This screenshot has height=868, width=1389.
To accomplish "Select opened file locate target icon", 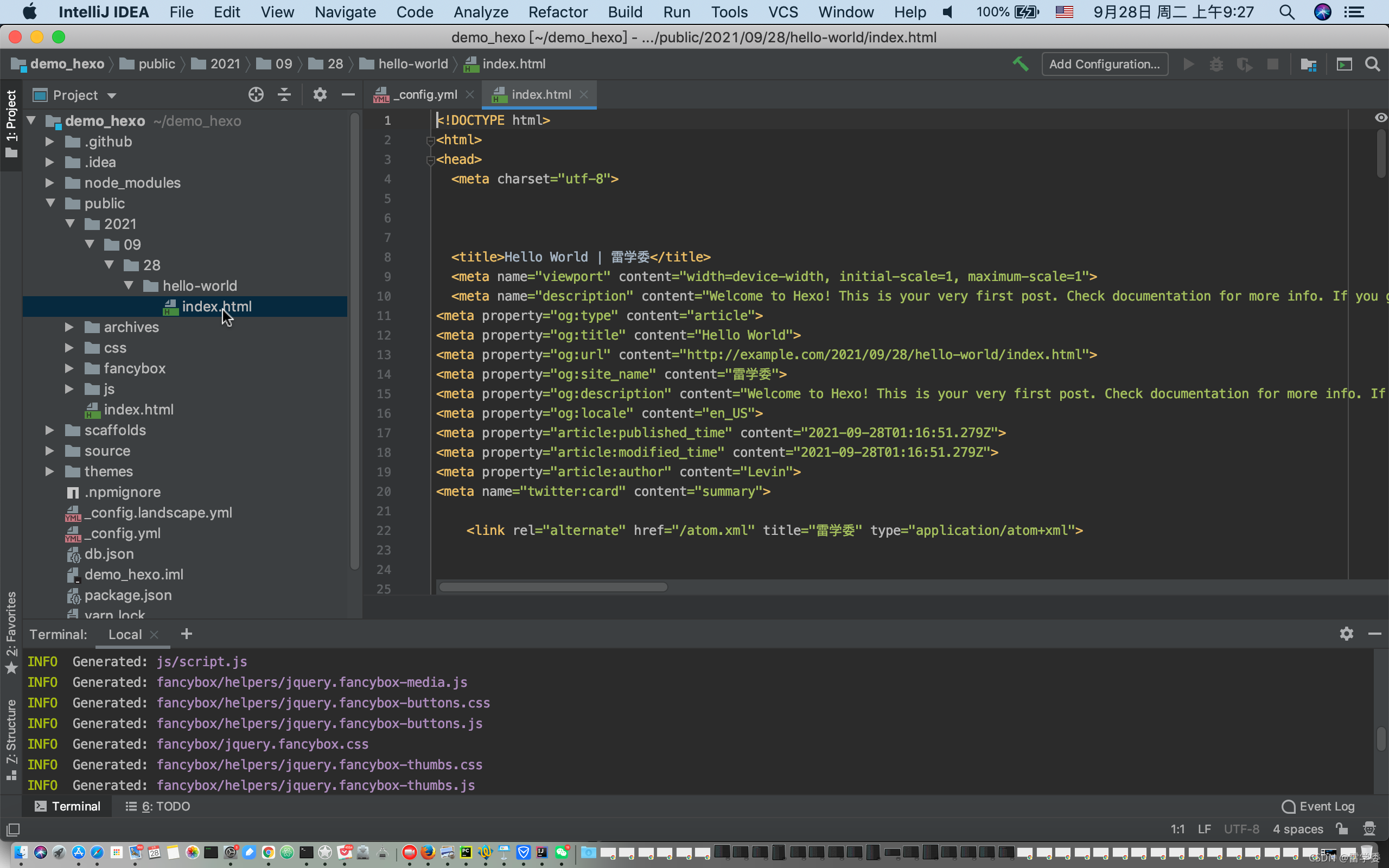I will [x=256, y=95].
